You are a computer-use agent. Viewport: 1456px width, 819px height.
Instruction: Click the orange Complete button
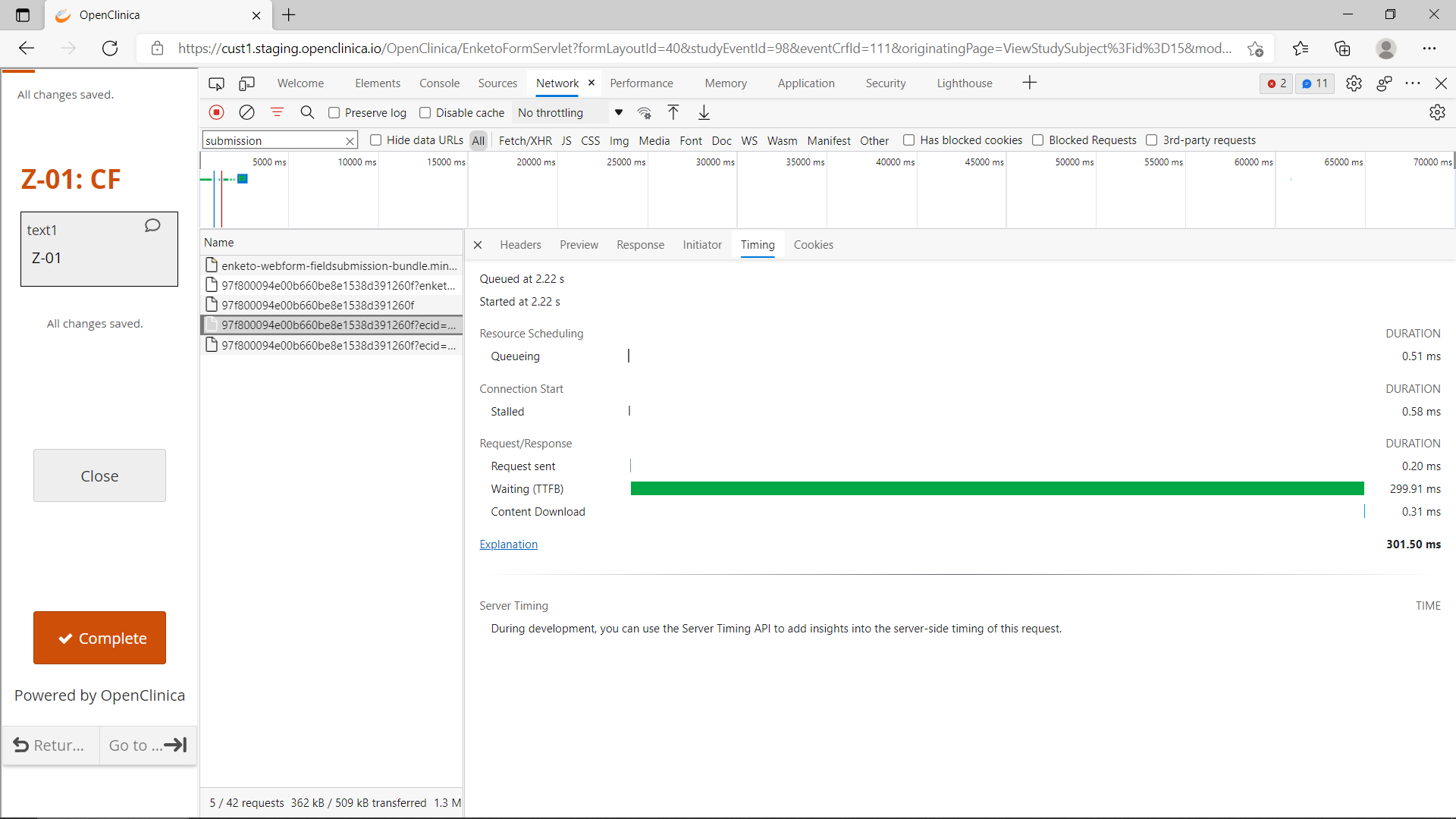99,638
